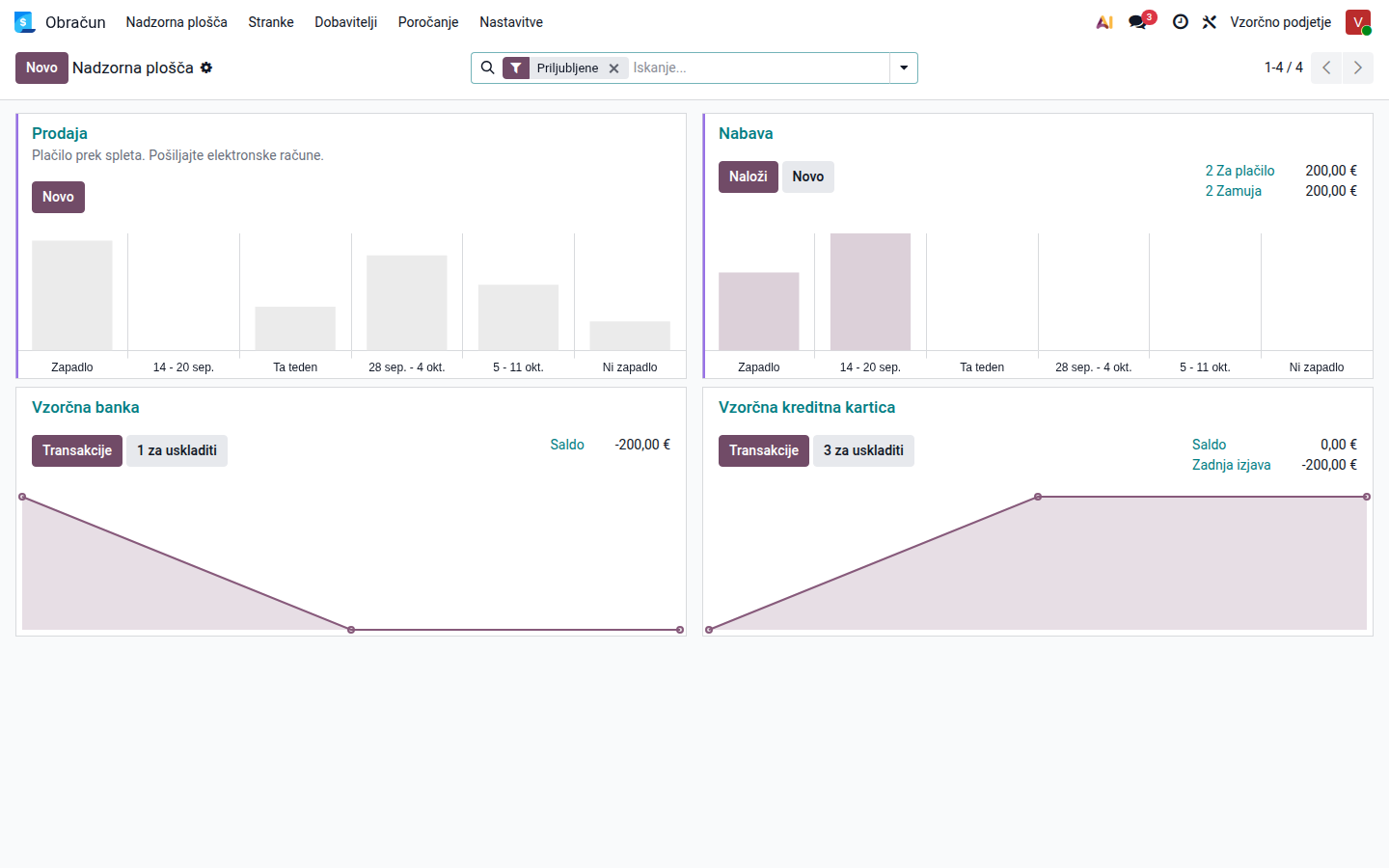
Task: Click the 2 Zamuja link
Action: click(x=1233, y=191)
